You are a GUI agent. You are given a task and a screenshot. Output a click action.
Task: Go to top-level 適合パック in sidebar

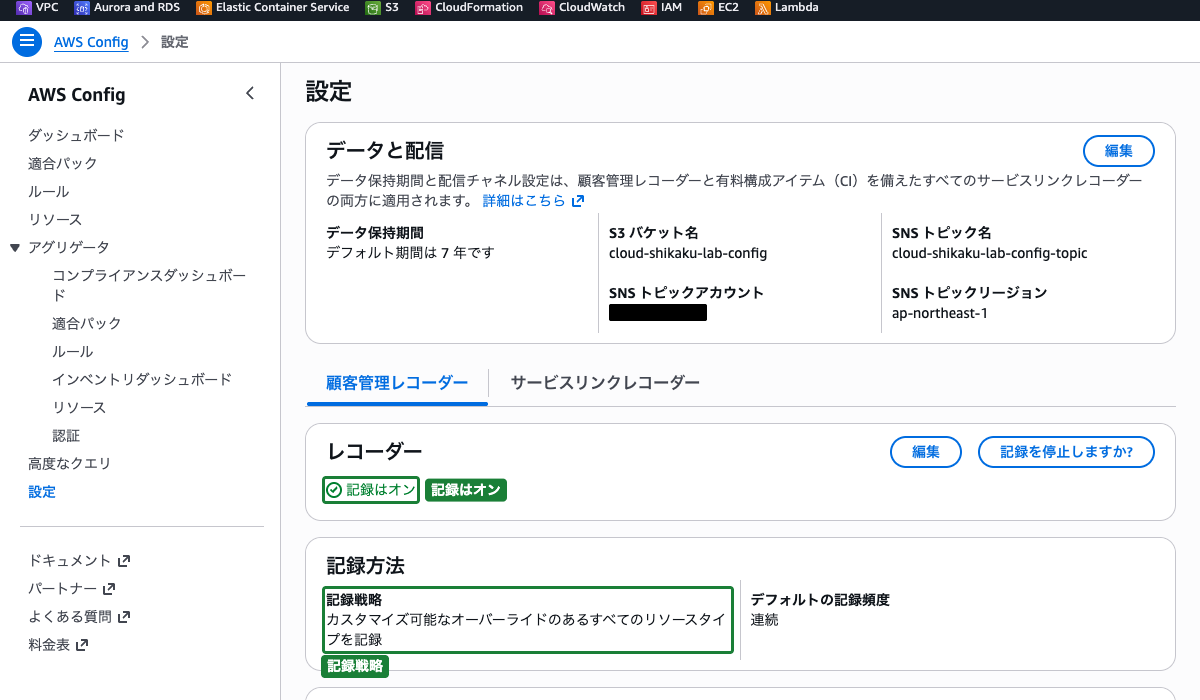point(63,163)
